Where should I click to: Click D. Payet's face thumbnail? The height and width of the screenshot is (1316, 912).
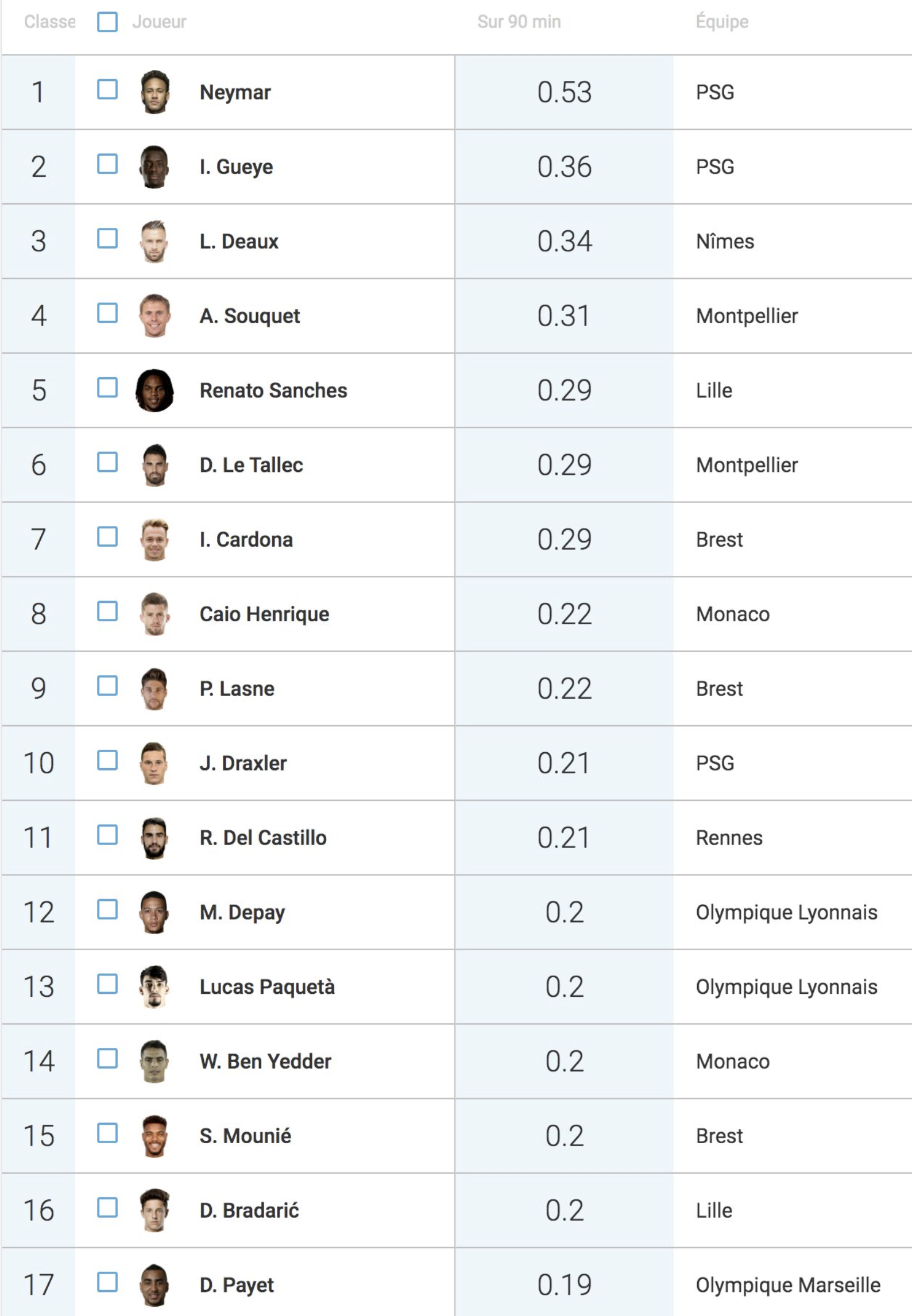point(154,1285)
